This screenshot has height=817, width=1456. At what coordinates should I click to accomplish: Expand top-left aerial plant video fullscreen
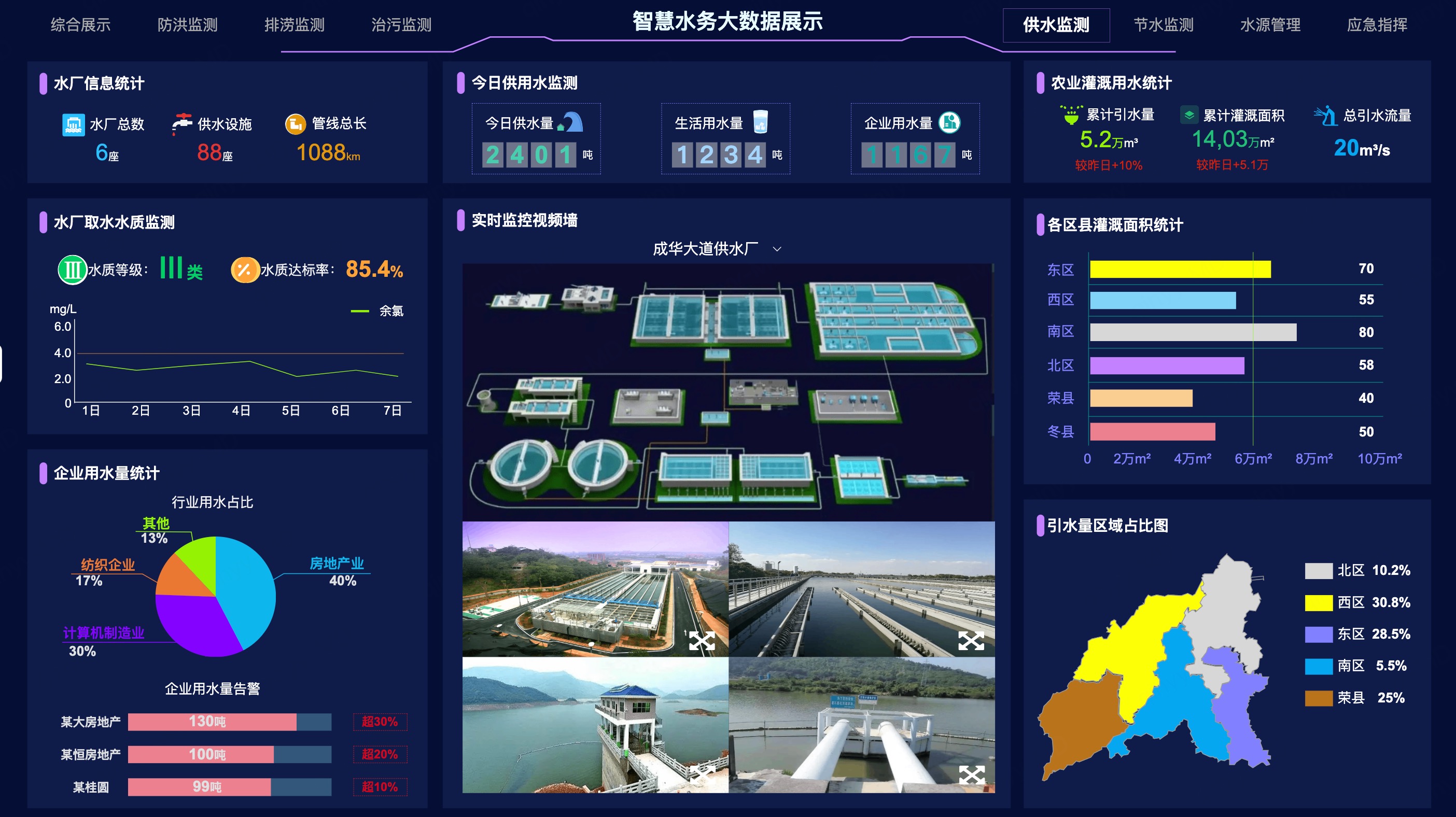click(702, 640)
